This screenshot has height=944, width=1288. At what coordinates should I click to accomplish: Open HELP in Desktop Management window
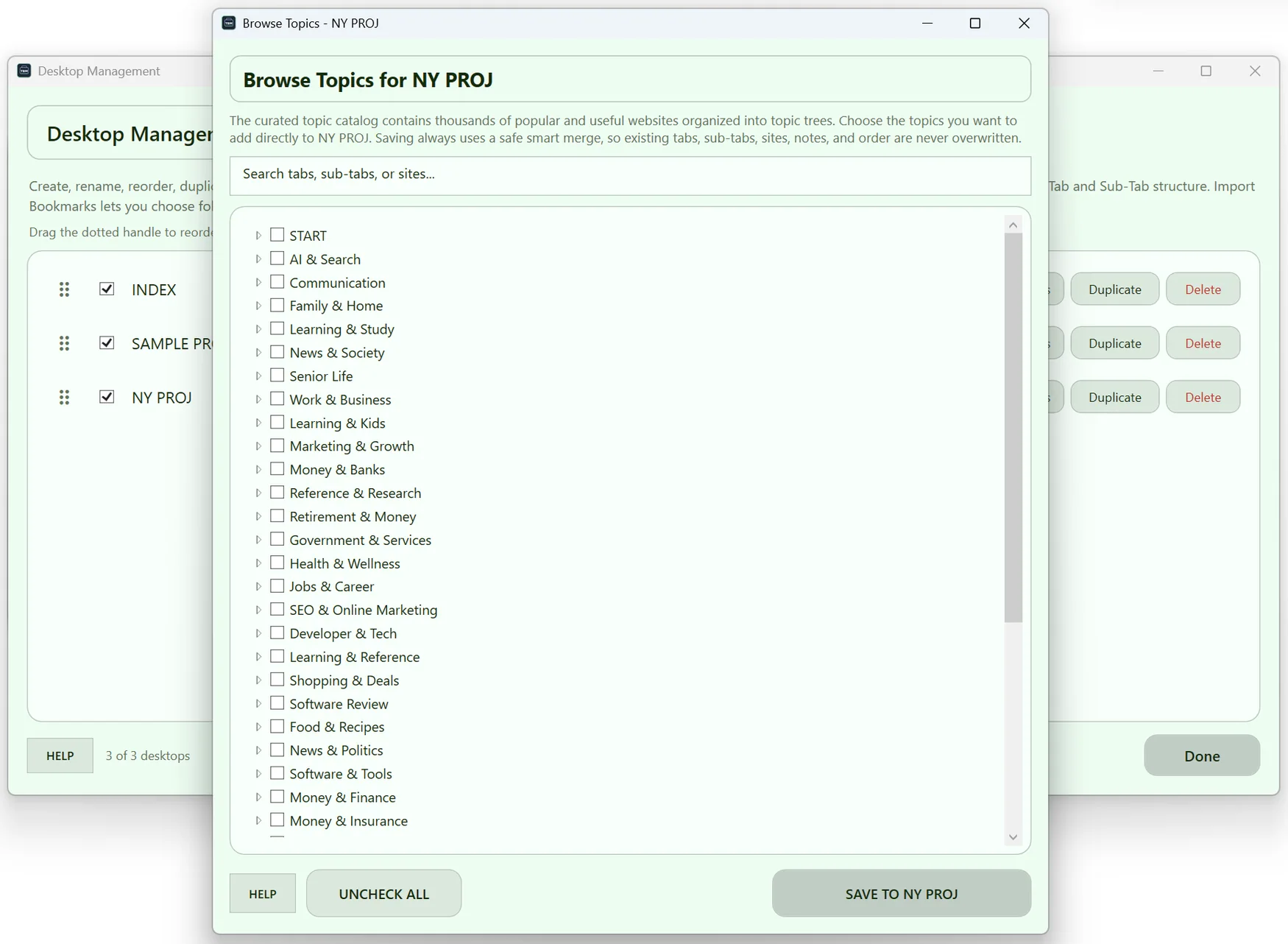[x=60, y=755]
